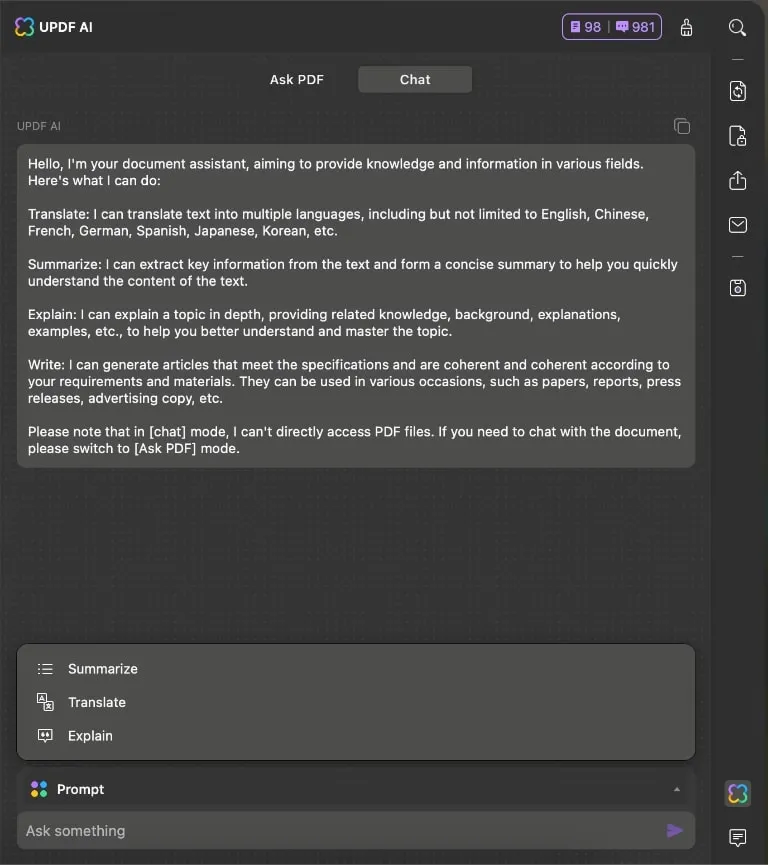This screenshot has width=768, height=865.
Task: Send the message with arrow button
Action: pos(675,831)
